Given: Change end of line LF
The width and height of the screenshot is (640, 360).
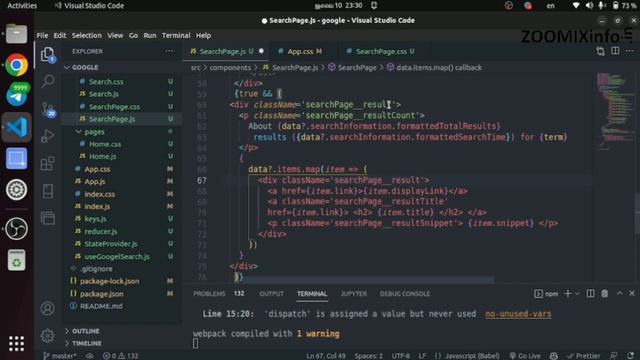Looking at the screenshot, I should pyautogui.click(x=422, y=356).
